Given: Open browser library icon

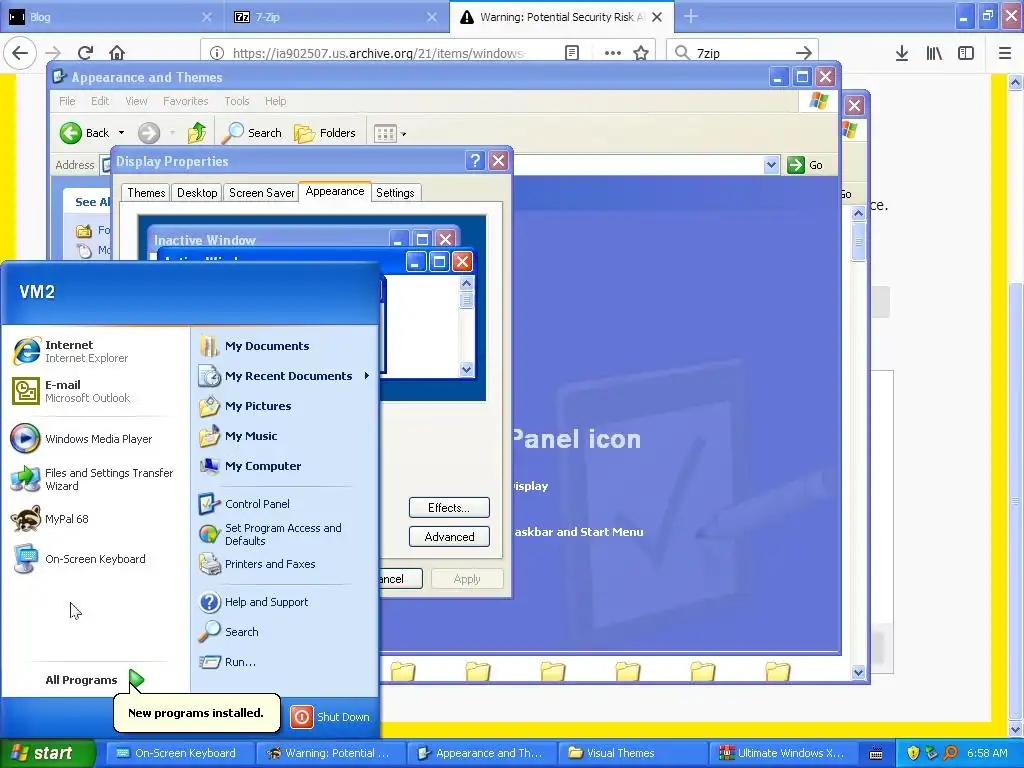Looking at the screenshot, I should [x=934, y=53].
